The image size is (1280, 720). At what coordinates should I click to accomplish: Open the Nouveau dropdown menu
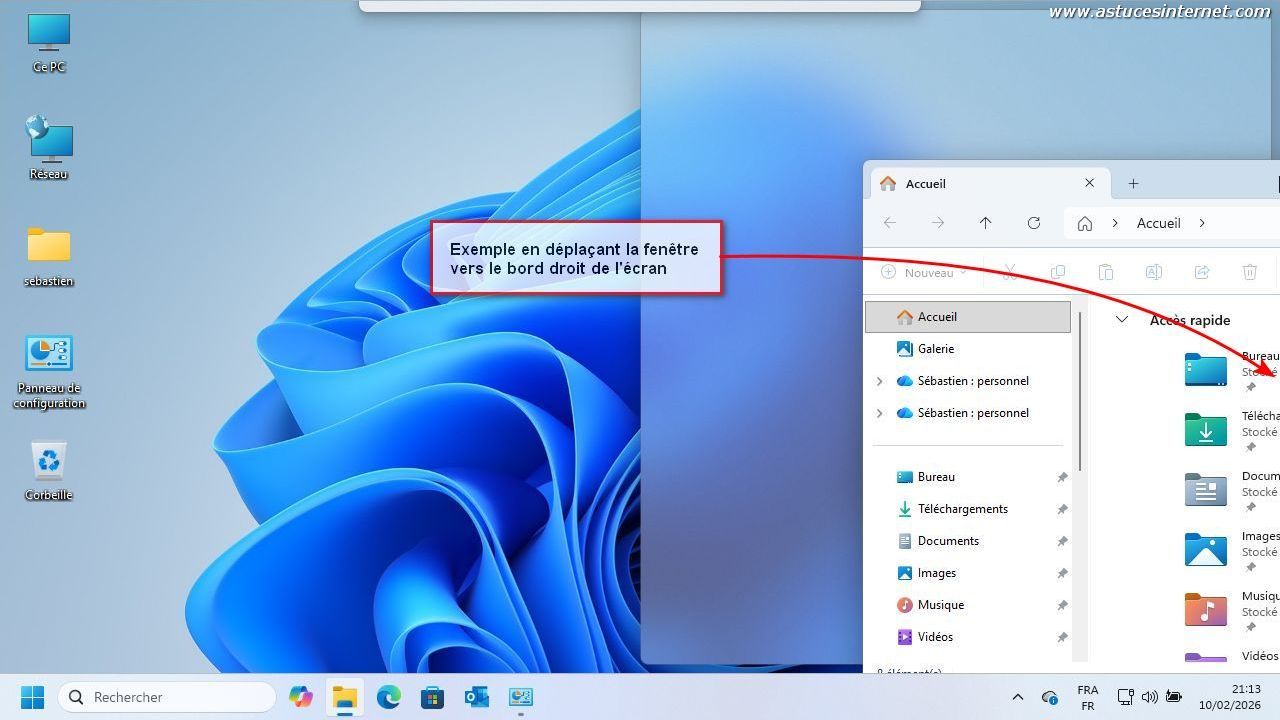click(x=924, y=272)
